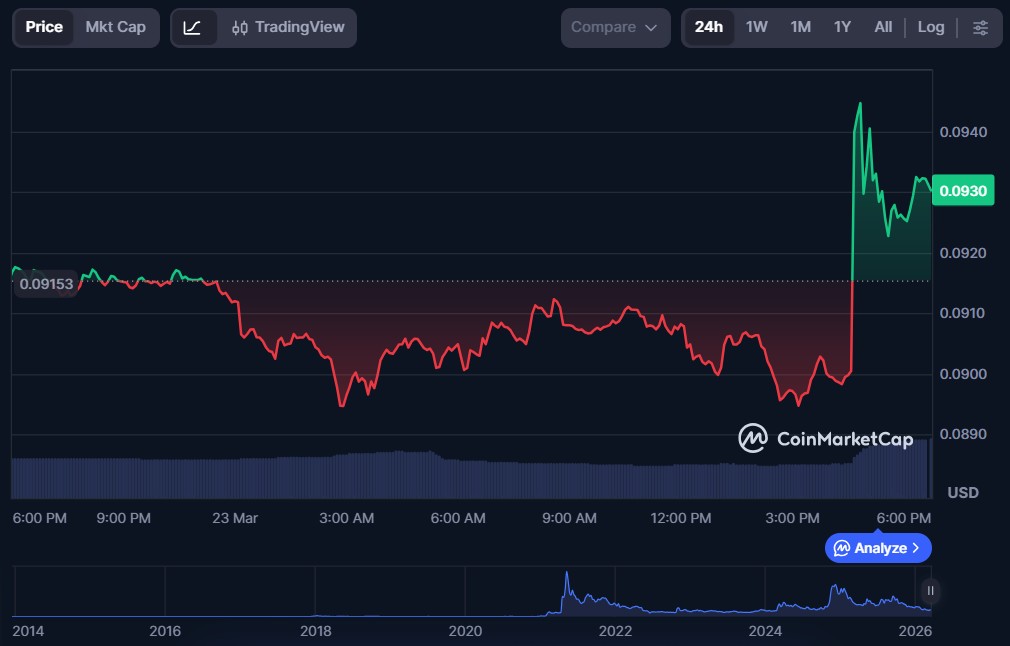Click the price spike peak on the chart
The width and height of the screenshot is (1010, 646).
[859, 104]
